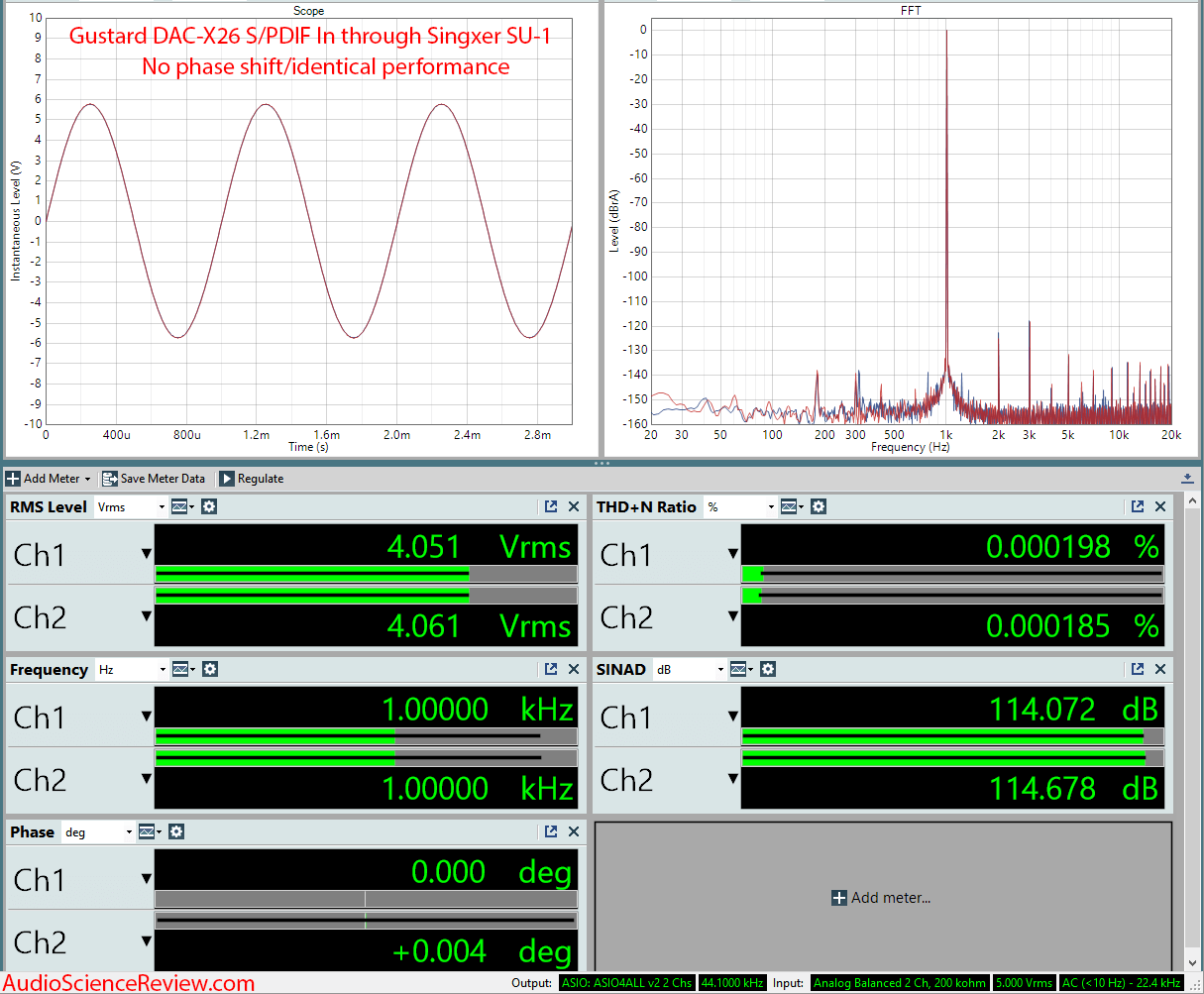Screen dimensions: 1204x994
Task: Open THD+N Ratio settings gear
Action: click(x=818, y=506)
